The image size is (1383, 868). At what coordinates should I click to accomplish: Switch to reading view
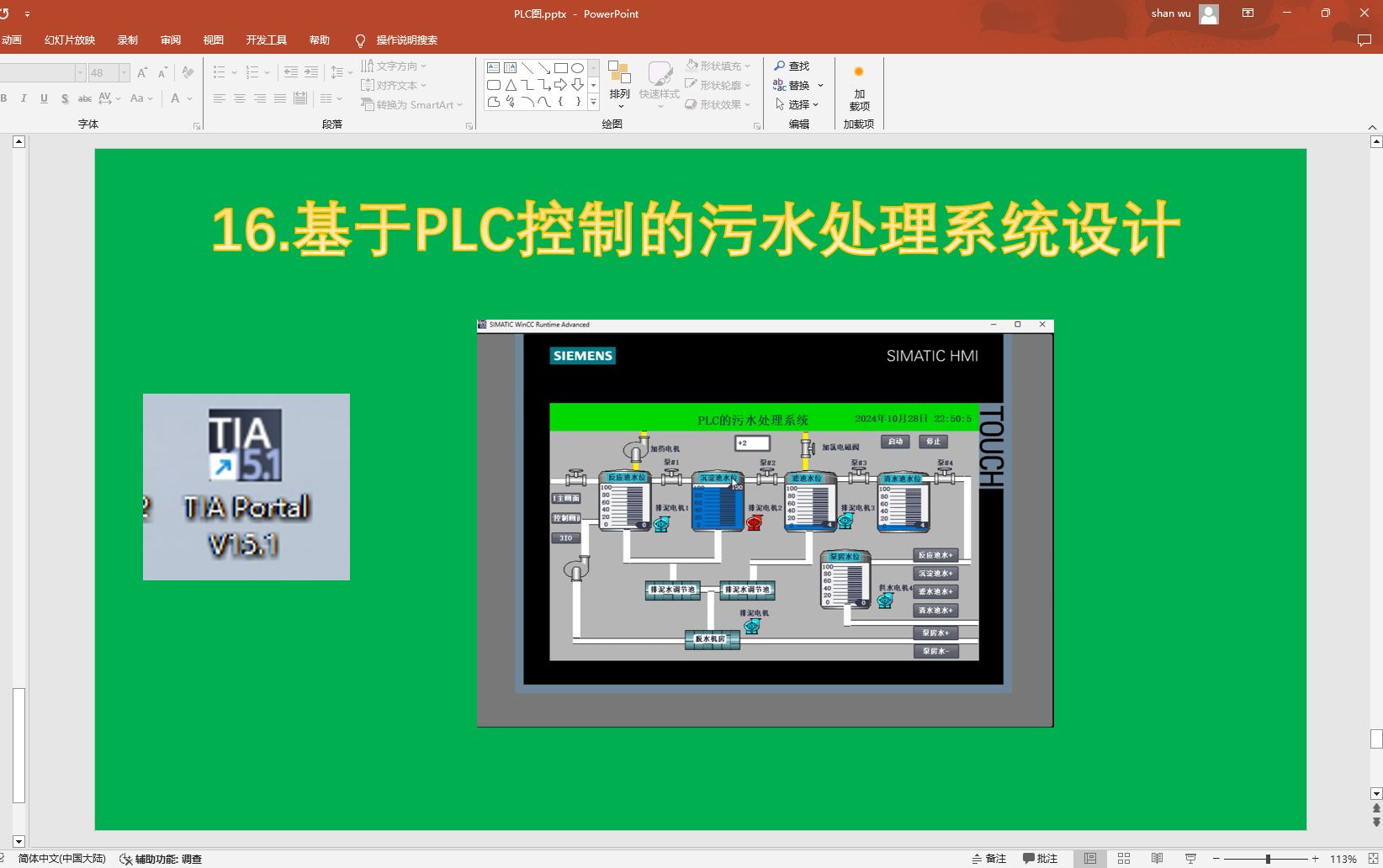click(1158, 859)
